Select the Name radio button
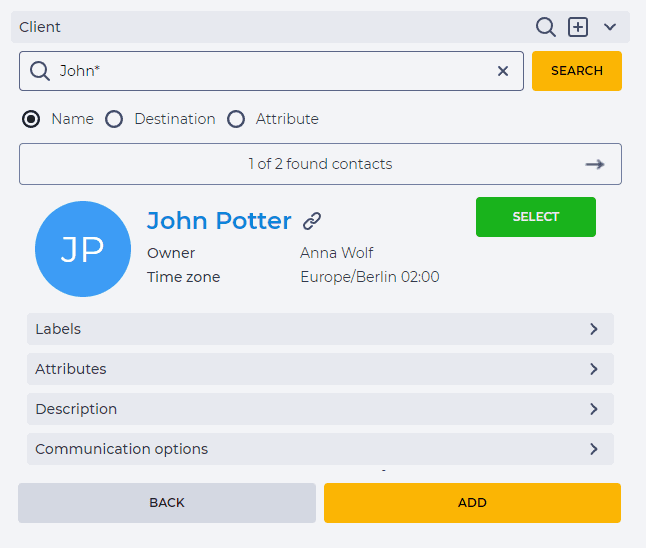 point(31,119)
